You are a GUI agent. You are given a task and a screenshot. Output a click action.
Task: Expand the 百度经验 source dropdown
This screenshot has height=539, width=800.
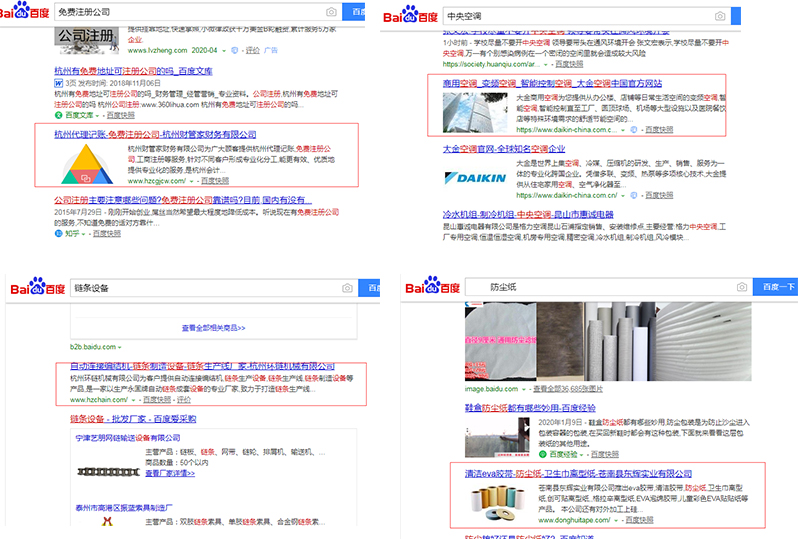pyautogui.click(x=582, y=454)
